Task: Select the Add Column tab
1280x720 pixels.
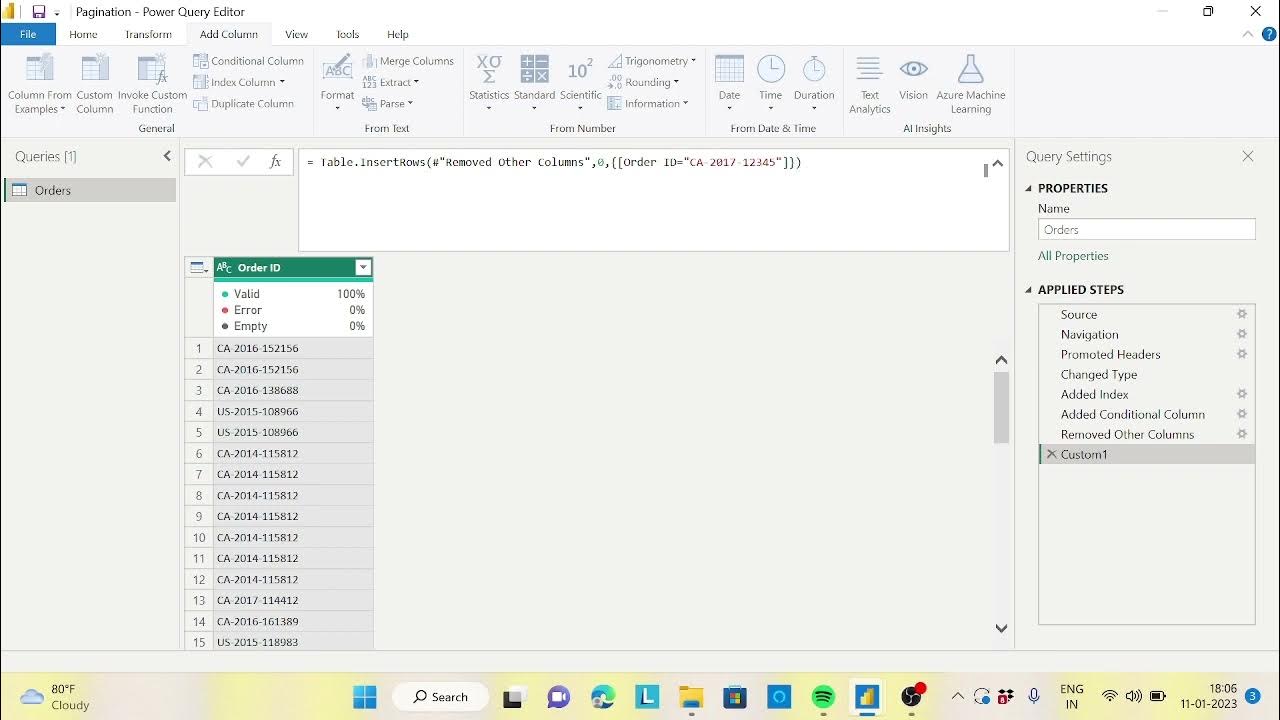Action: (229, 34)
